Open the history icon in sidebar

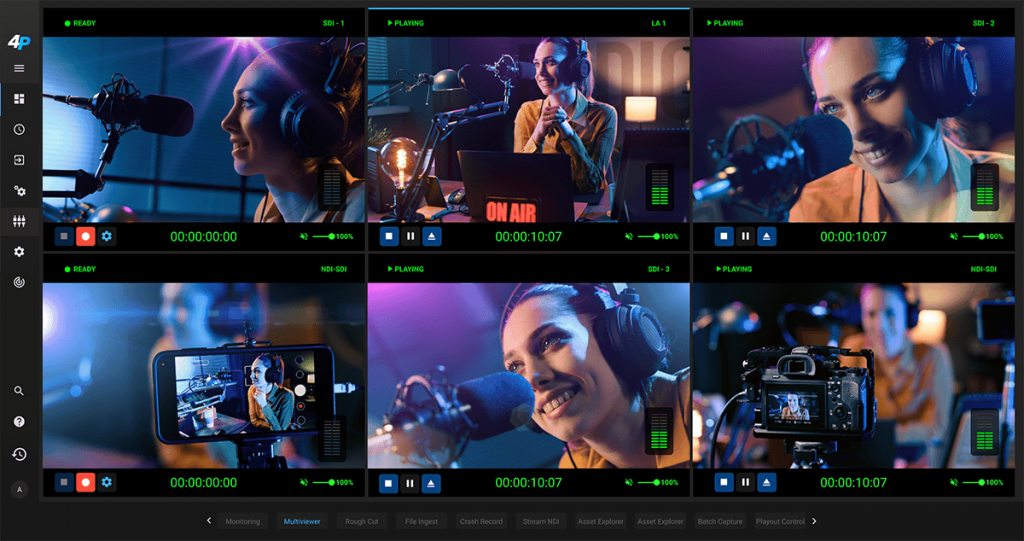(x=19, y=454)
